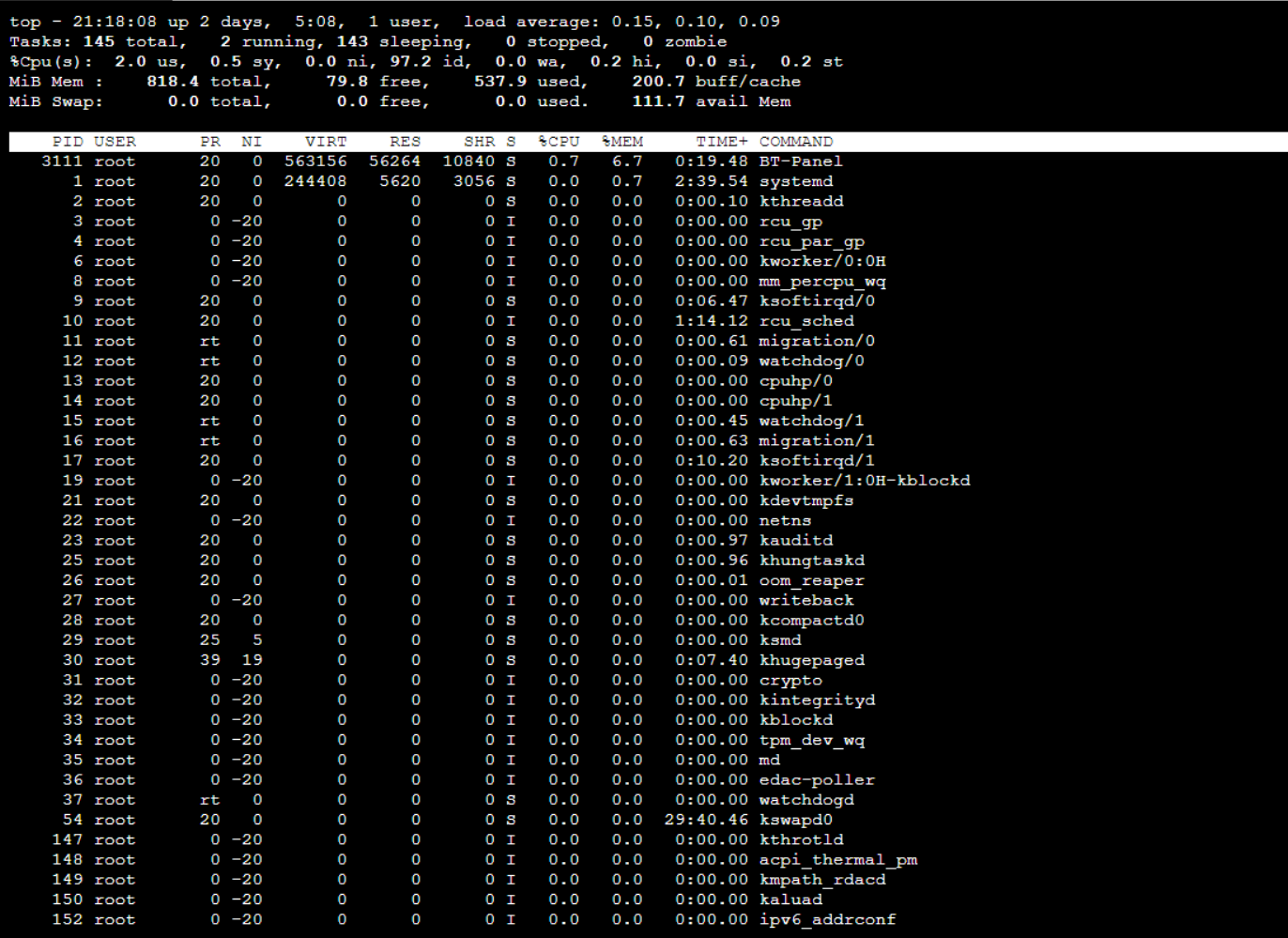The image size is (1288, 938).
Task: Click the rcu_par_gp command entry
Action: [x=812, y=241]
